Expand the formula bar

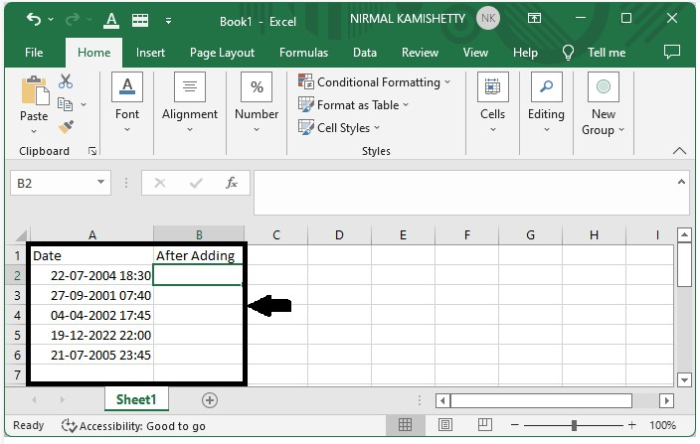pyautogui.click(x=681, y=182)
